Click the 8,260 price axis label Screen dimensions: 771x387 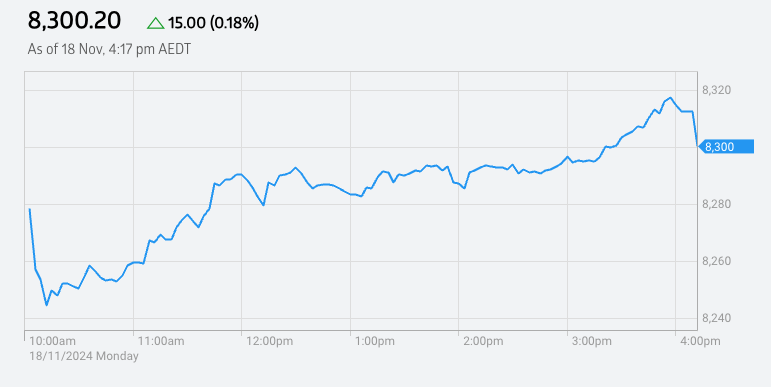(x=716, y=261)
